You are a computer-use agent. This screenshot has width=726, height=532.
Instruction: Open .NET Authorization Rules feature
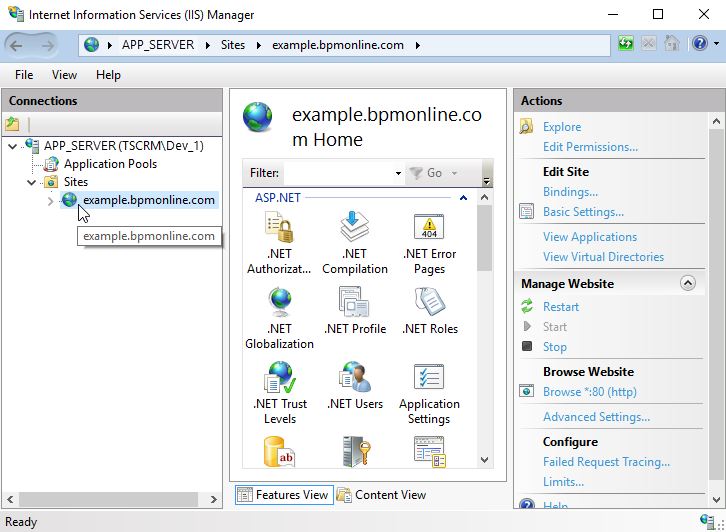coord(279,243)
